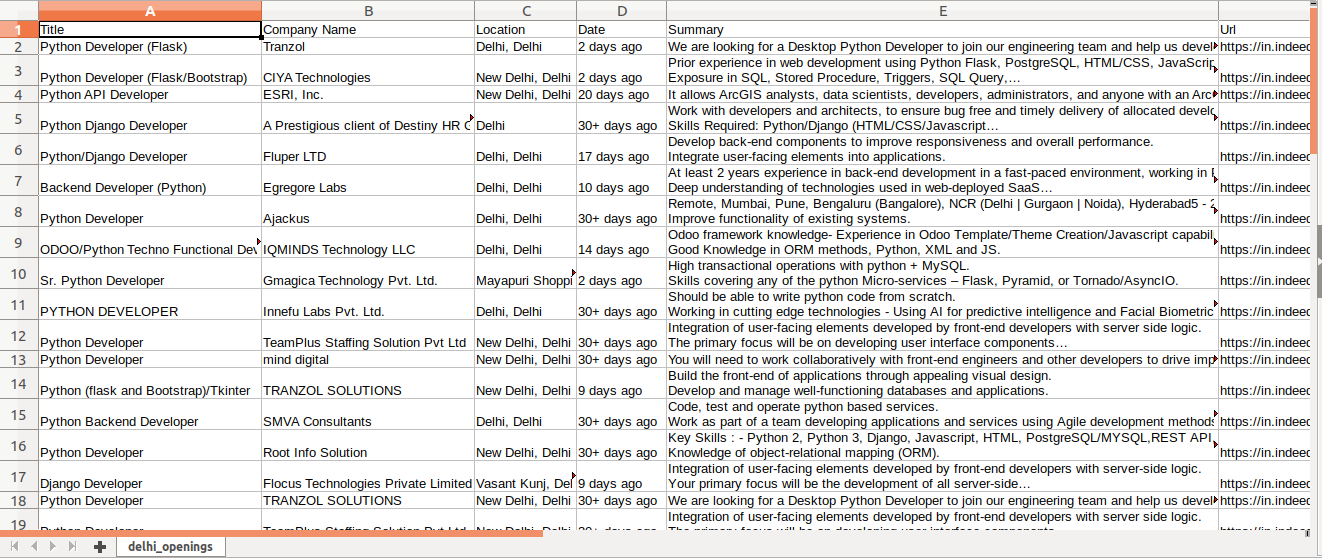Select the uppercase "PYTHON DEVELOPER" cell
This screenshot has height=558, width=1322.
tap(150, 304)
